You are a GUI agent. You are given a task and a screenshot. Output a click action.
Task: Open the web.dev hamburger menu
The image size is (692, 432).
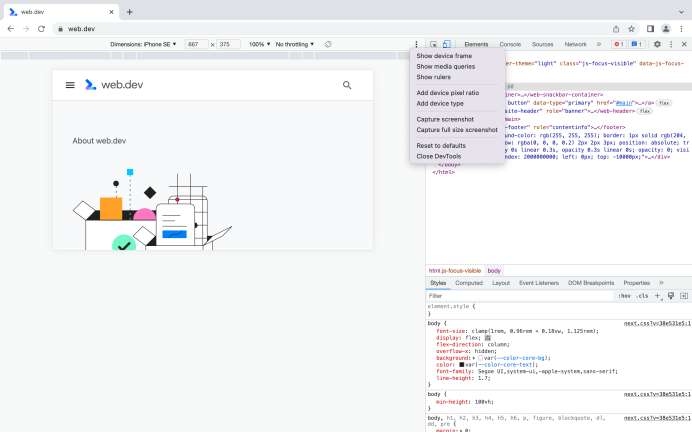pyautogui.click(x=70, y=85)
